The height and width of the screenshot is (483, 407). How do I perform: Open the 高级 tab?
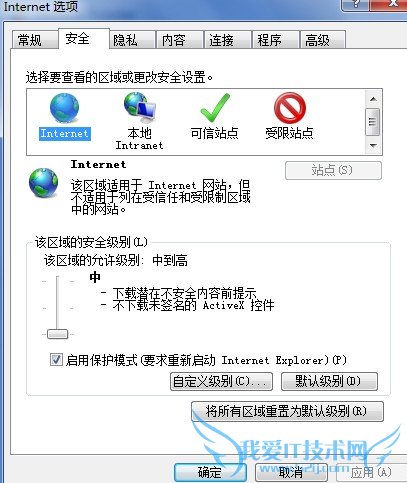pyautogui.click(x=317, y=40)
